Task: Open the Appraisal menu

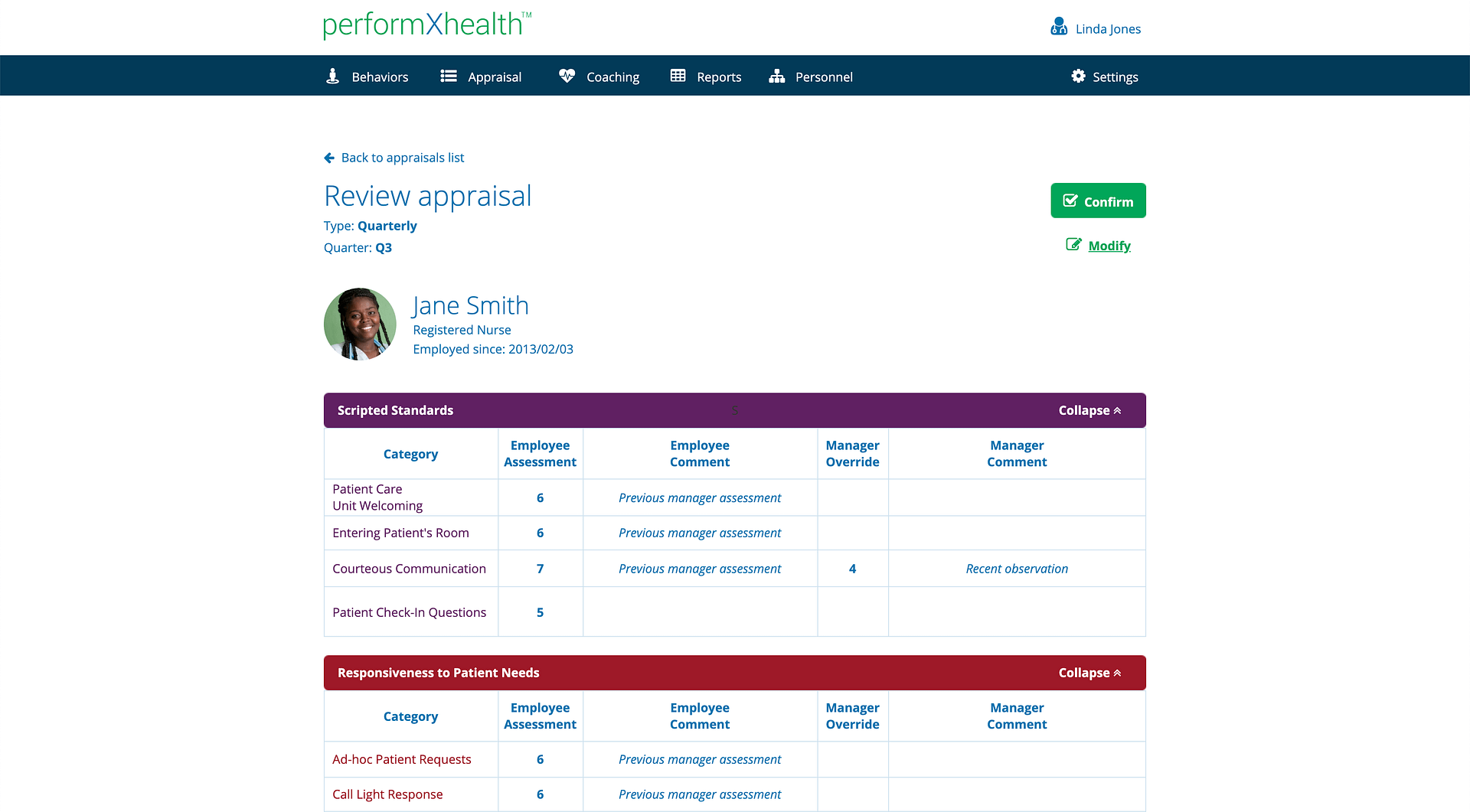Action: 481,77
